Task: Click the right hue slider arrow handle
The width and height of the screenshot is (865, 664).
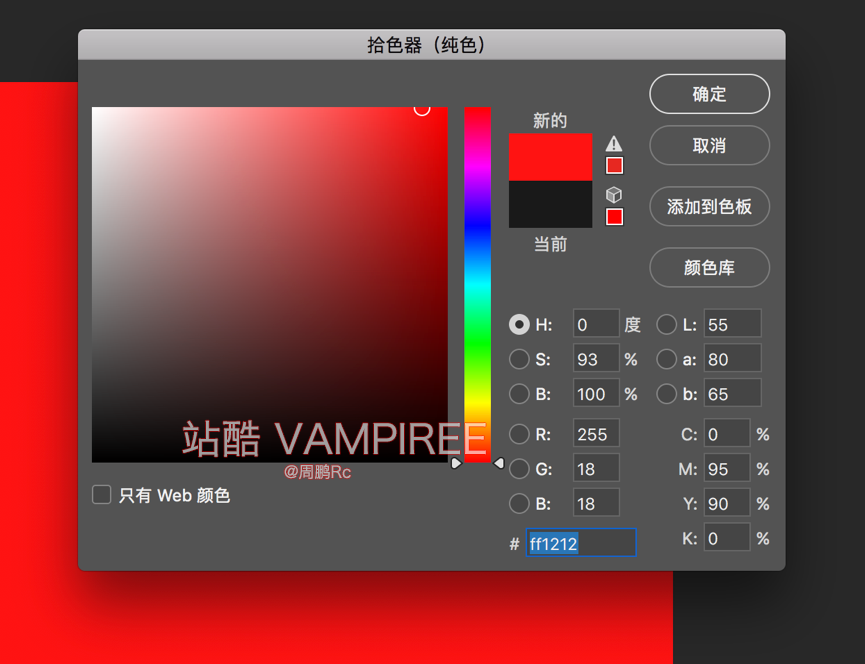Action: (499, 463)
